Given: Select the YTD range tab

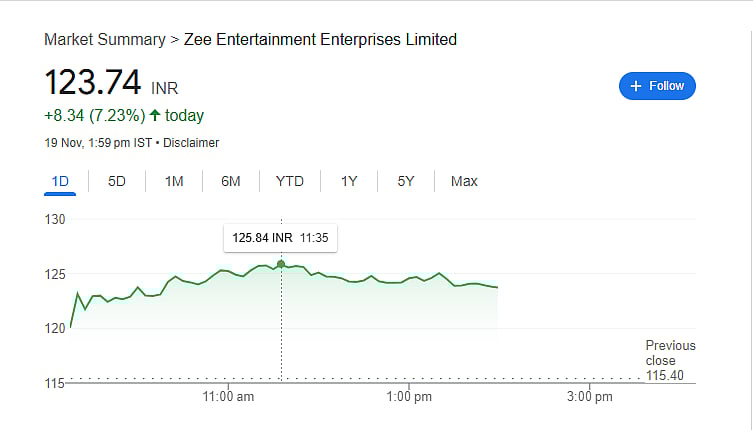Looking at the screenshot, I should pos(290,181).
